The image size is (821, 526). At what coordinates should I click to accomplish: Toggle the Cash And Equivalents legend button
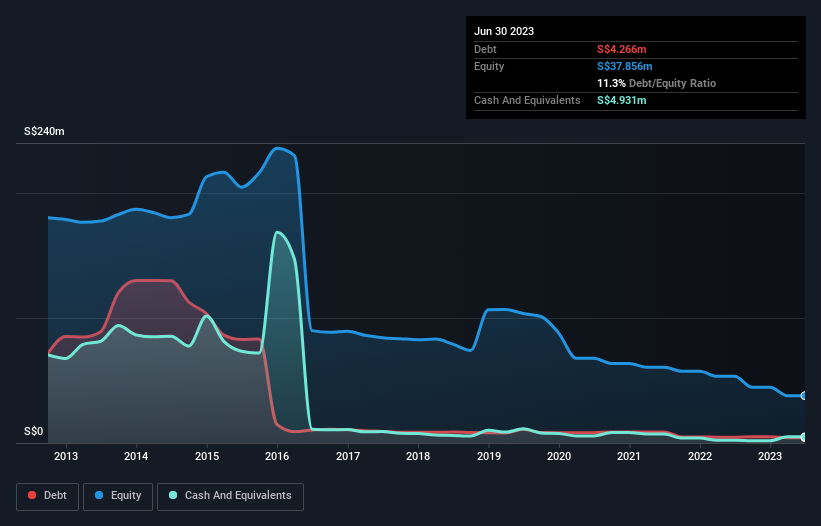(230, 496)
